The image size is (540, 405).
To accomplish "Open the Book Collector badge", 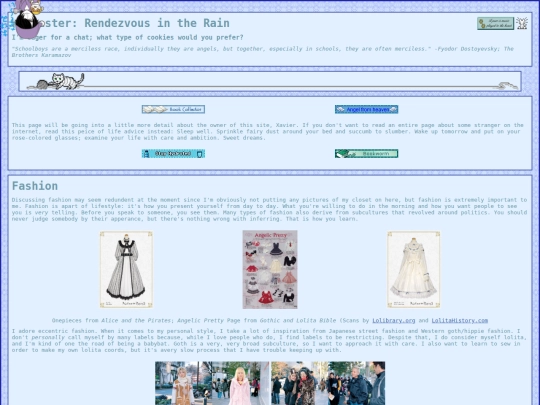I will point(173,109).
